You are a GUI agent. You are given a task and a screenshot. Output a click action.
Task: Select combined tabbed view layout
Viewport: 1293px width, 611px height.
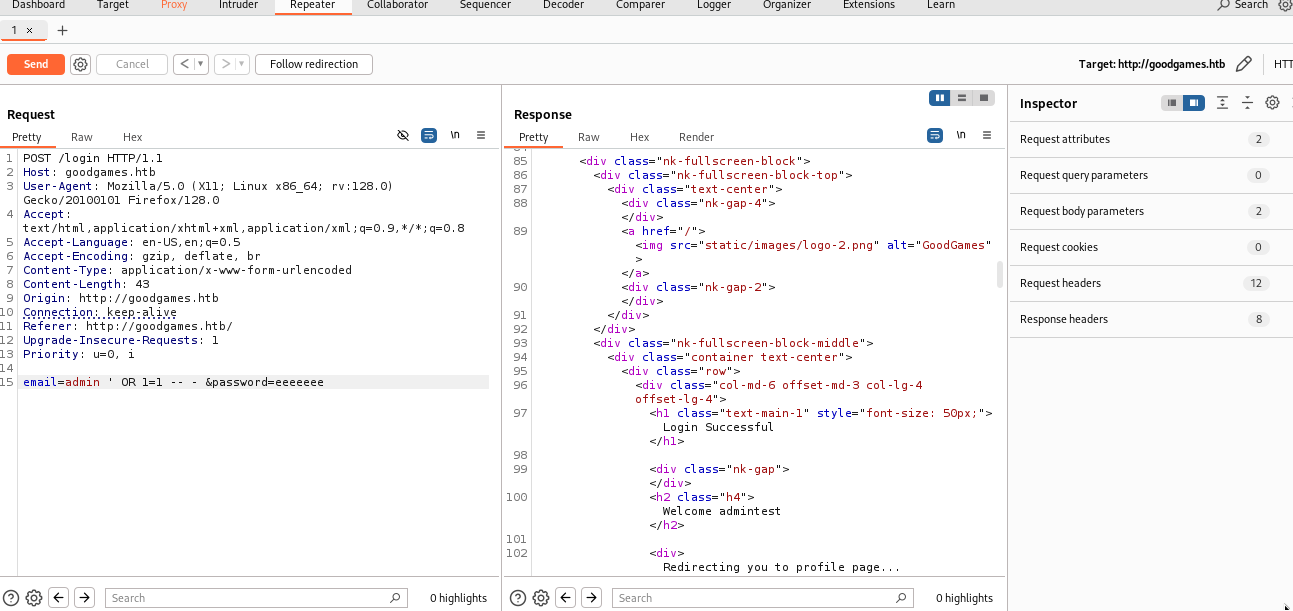point(984,98)
